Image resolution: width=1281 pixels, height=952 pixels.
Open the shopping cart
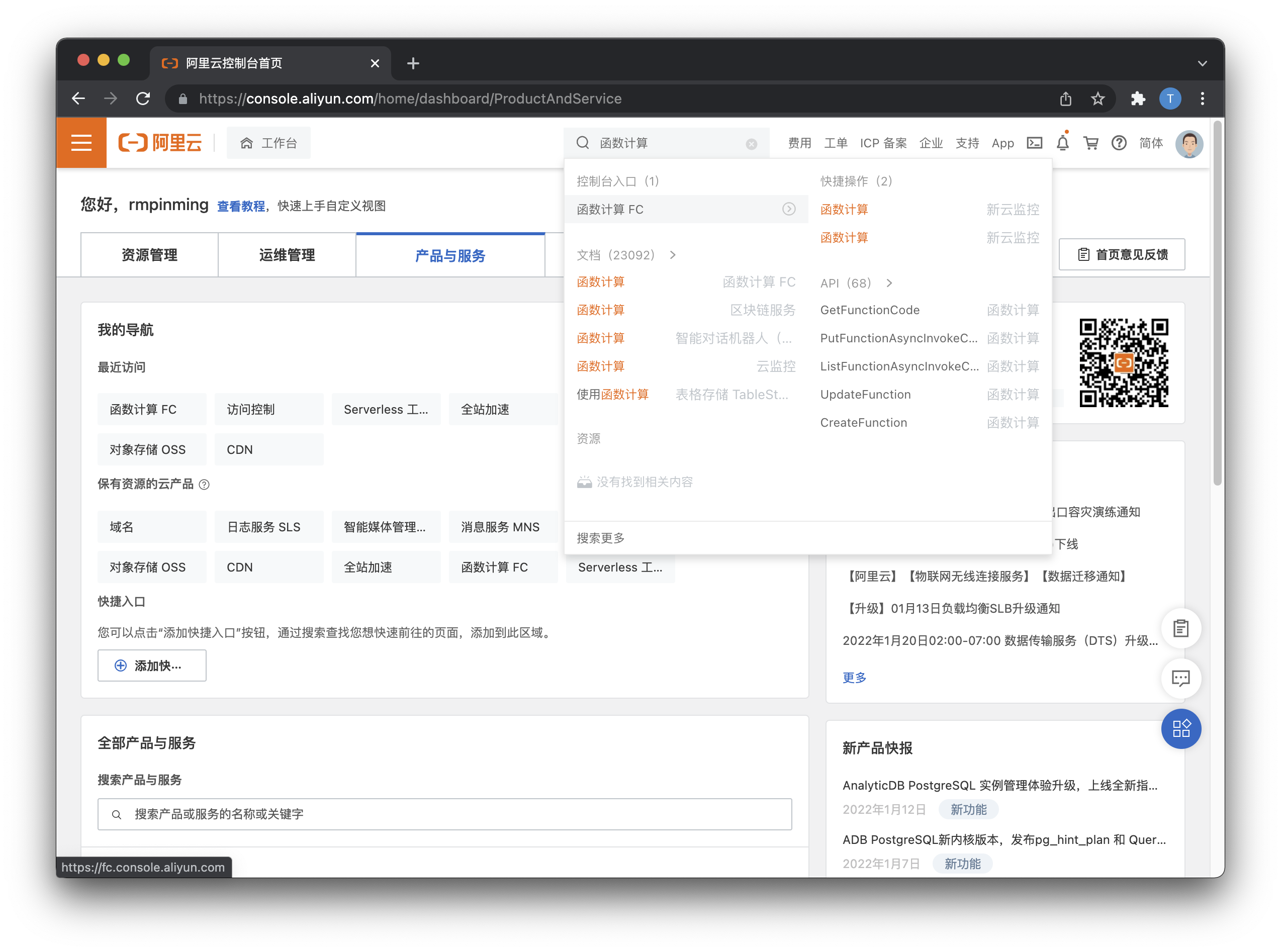(x=1090, y=143)
